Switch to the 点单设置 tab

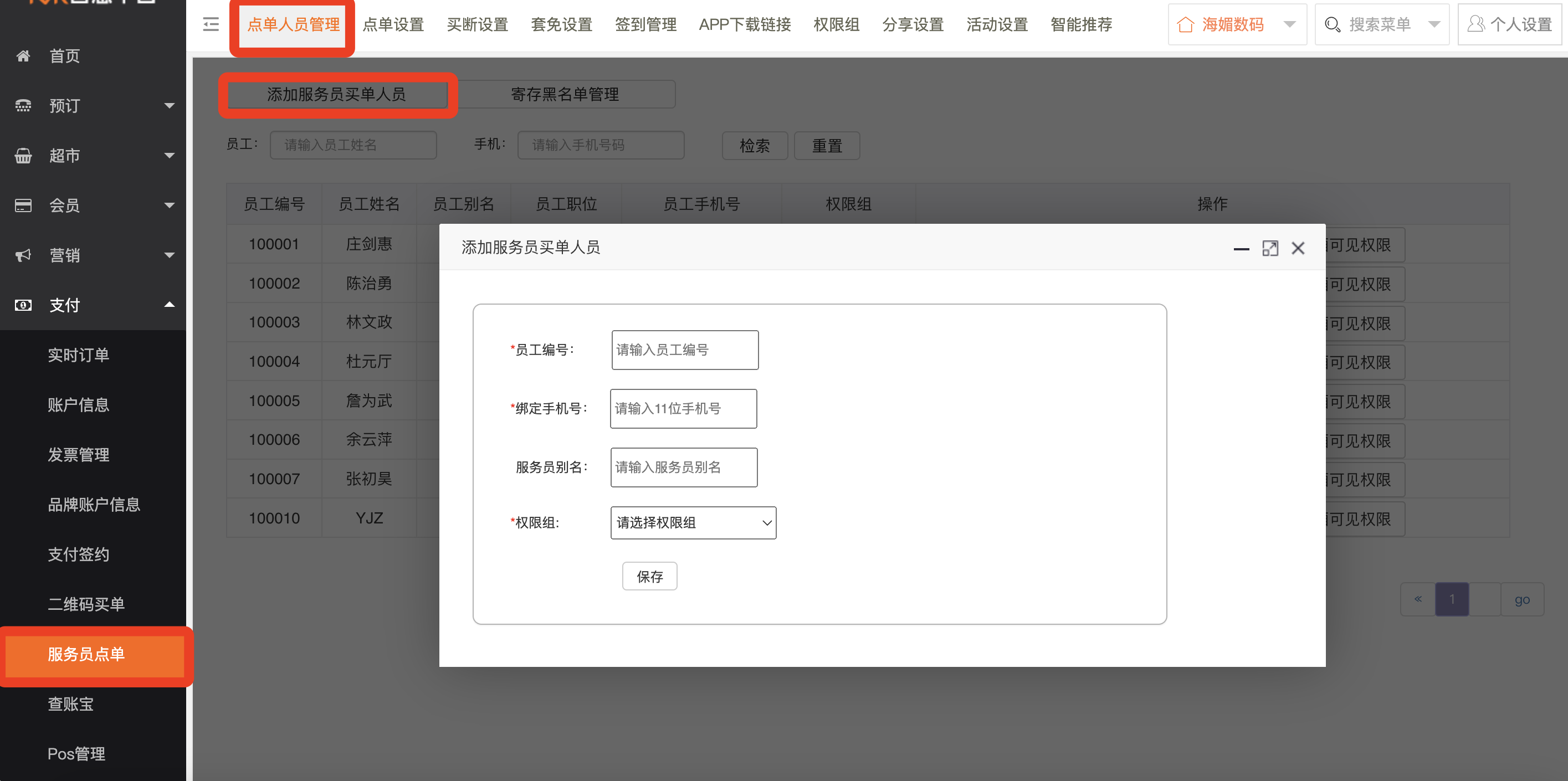click(393, 24)
